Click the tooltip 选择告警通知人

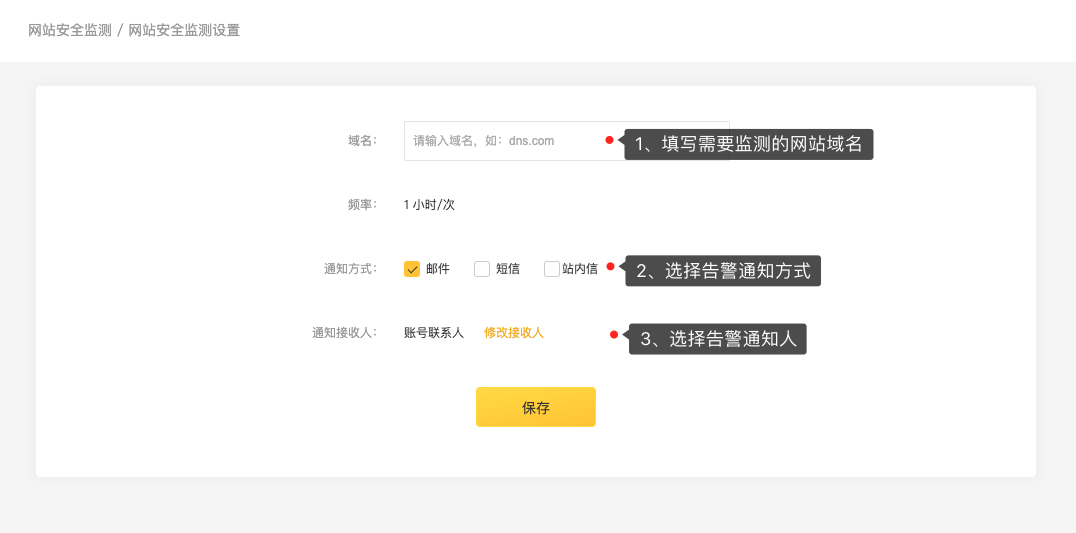pos(718,339)
